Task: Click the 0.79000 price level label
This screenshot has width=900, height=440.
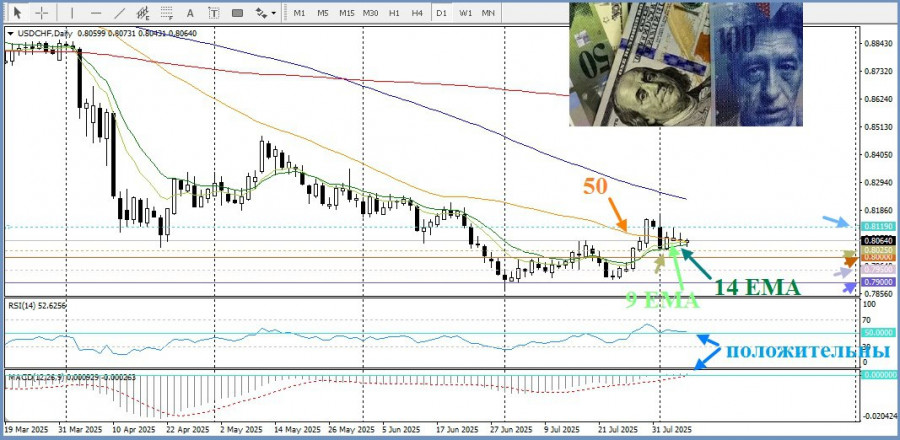Action: click(879, 282)
